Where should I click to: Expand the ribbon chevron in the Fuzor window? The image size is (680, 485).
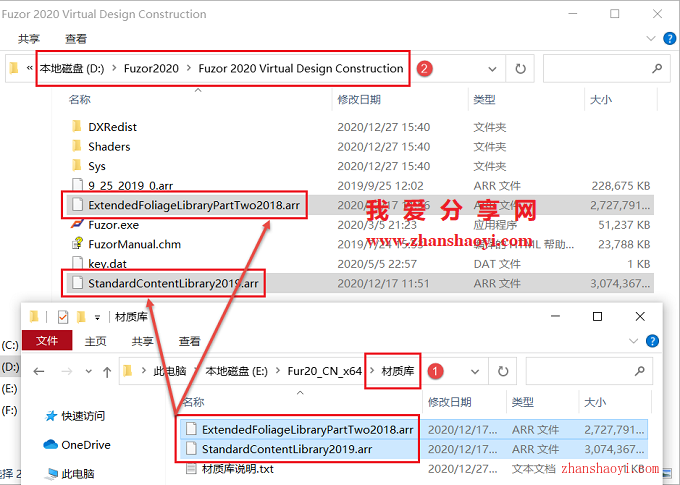651,39
